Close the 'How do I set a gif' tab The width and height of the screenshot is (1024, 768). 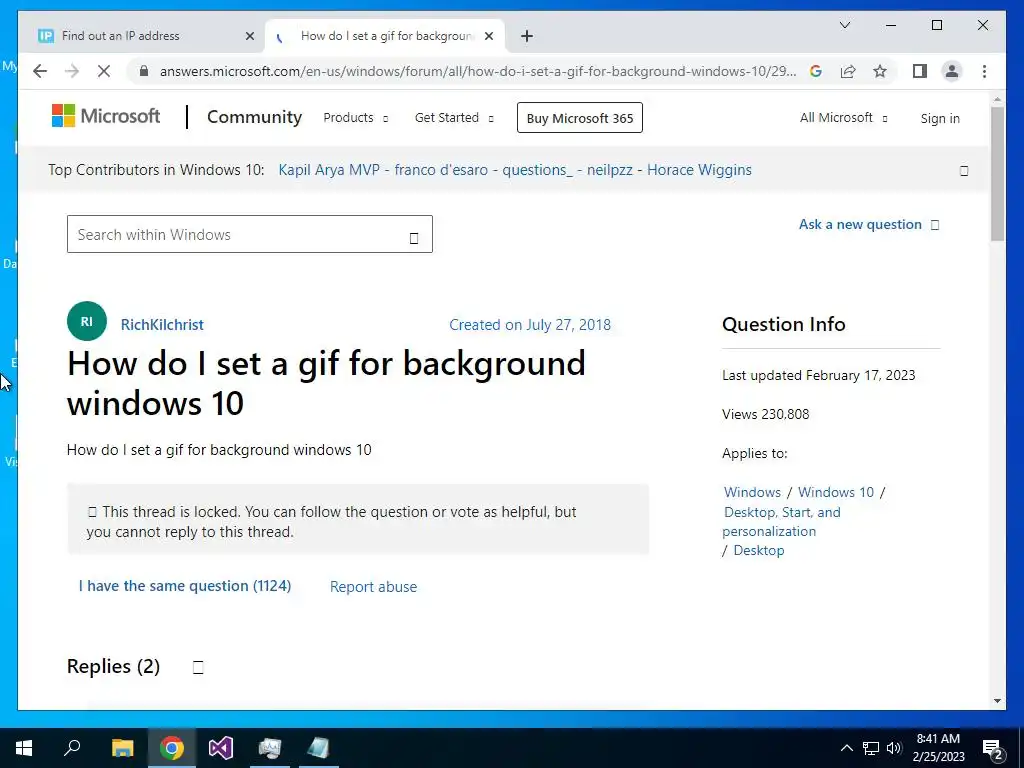pos(489,36)
